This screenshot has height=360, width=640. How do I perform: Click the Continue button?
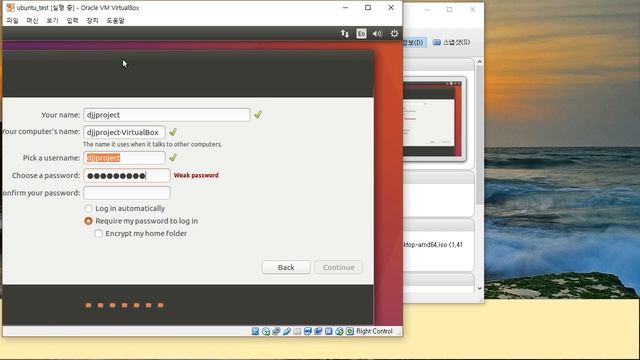339,268
